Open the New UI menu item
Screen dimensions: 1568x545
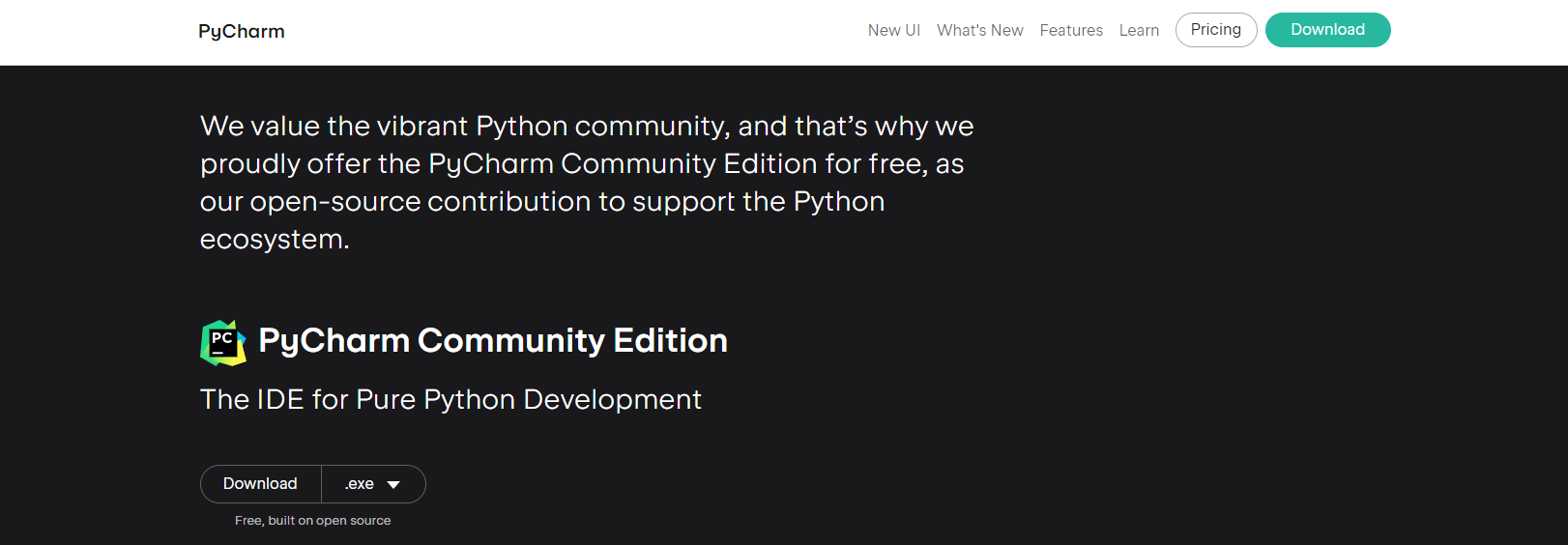894,30
